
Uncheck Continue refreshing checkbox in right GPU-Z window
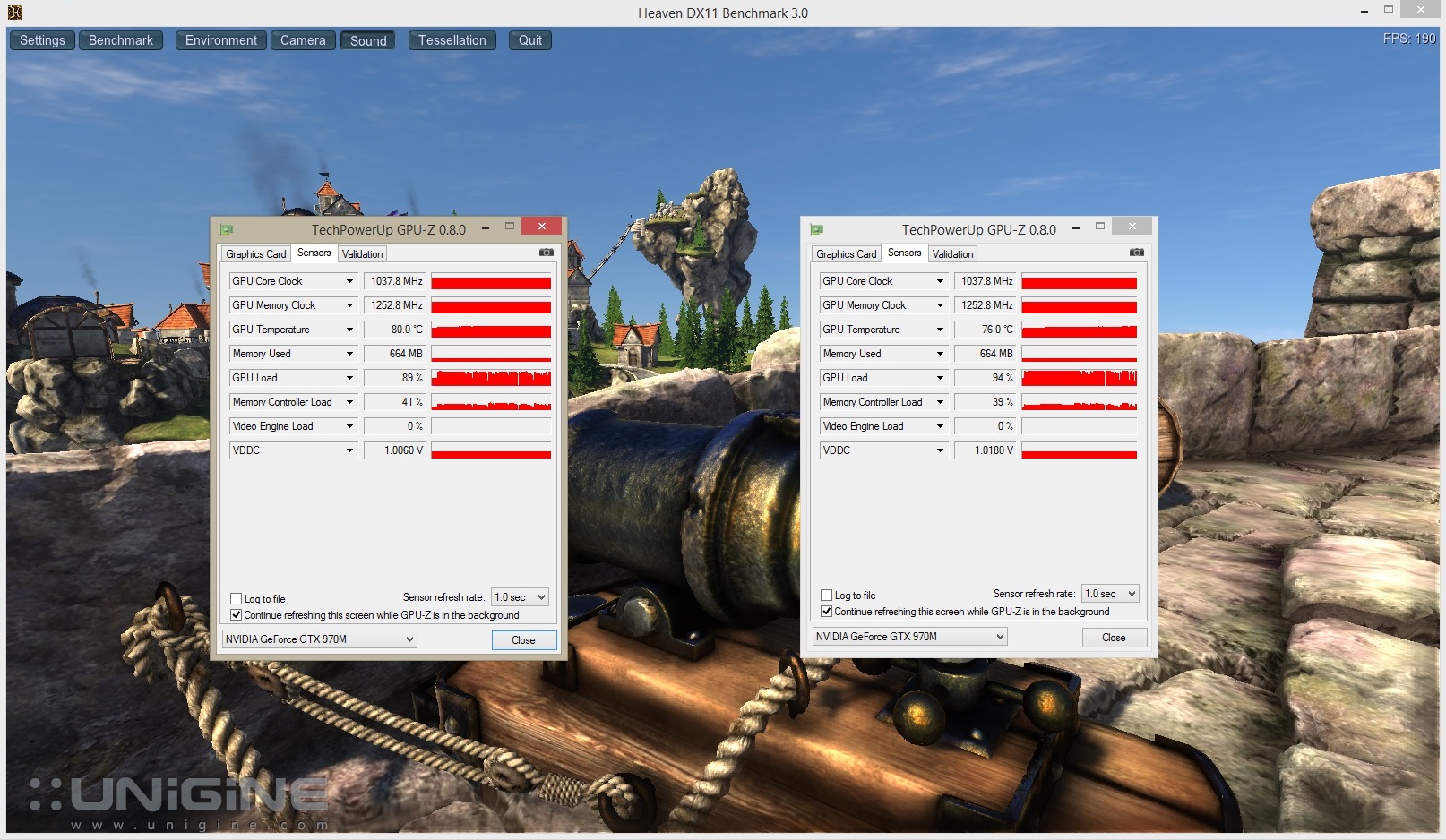[827, 611]
